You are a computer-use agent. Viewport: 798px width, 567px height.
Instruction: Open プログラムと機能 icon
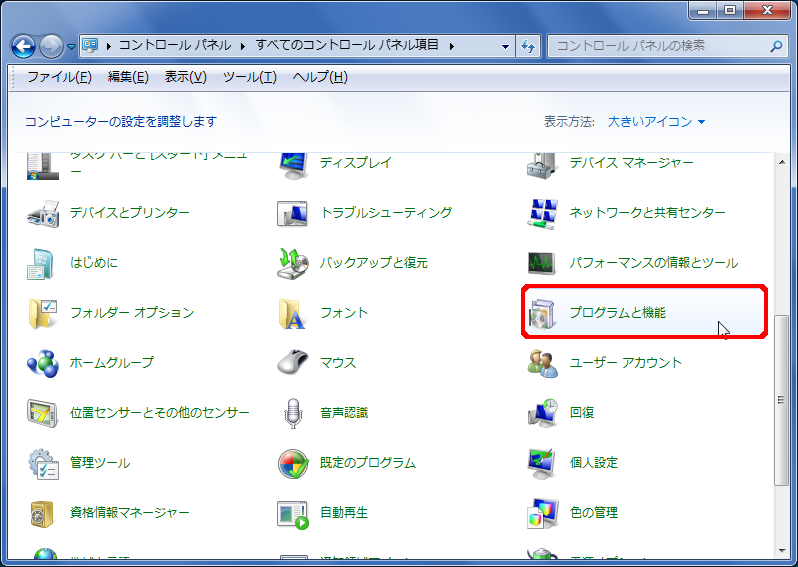click(x=541, y=313)
